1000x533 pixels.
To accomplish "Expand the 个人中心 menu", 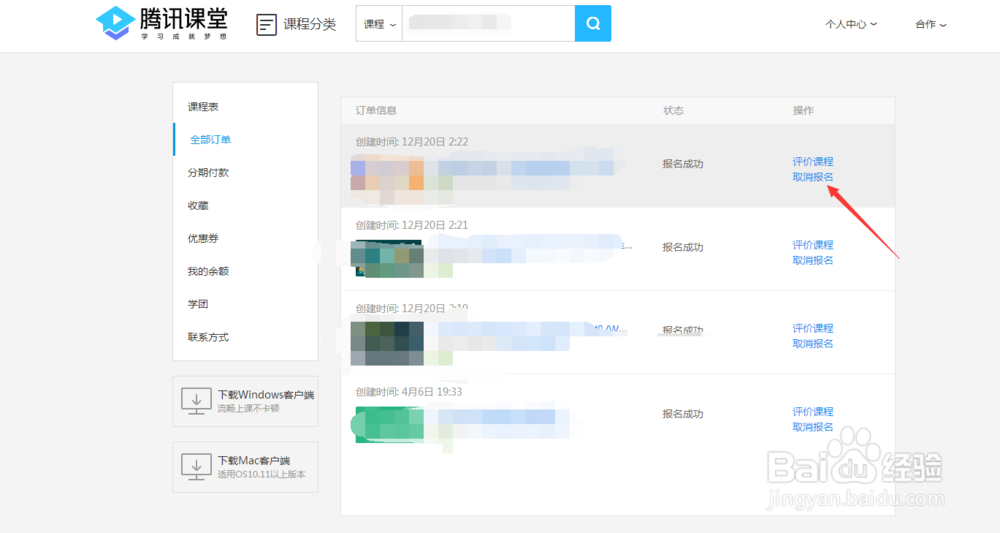I will (x=851, y=24).
